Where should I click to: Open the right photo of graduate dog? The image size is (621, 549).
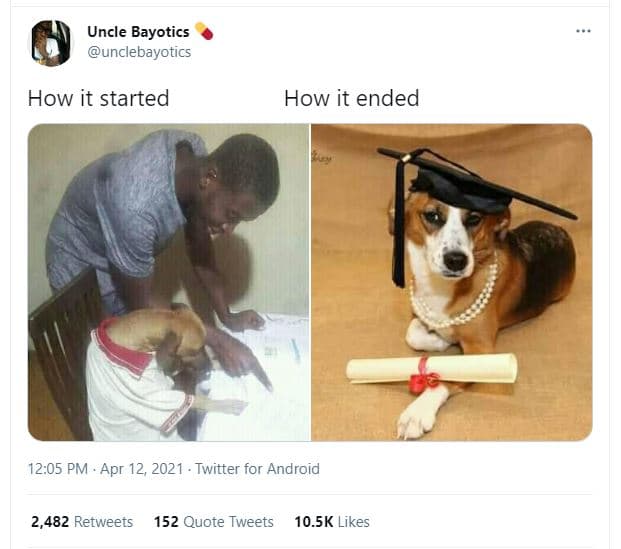[x=452, y=282]
